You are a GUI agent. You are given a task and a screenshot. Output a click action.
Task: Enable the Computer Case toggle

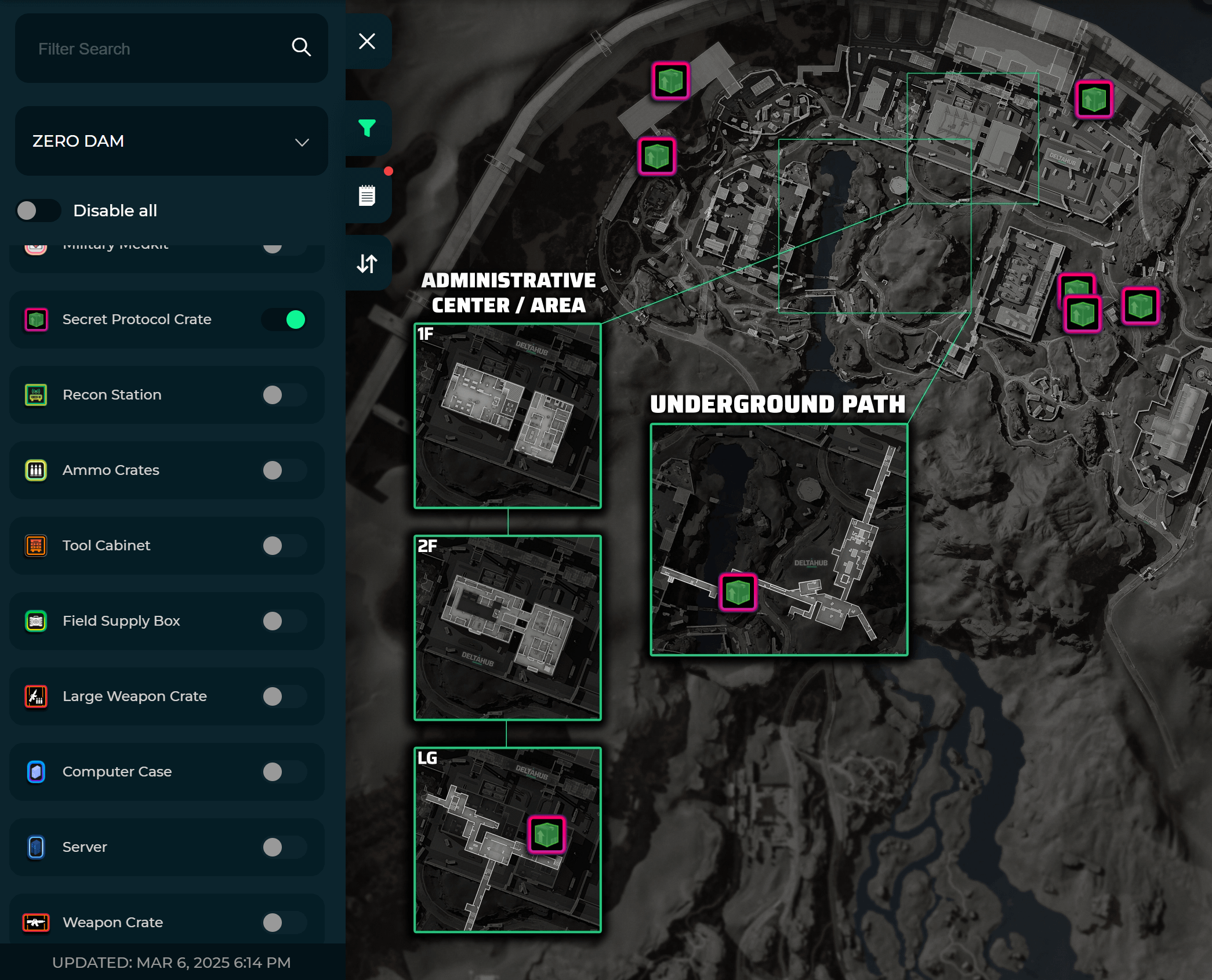point(284,772)
